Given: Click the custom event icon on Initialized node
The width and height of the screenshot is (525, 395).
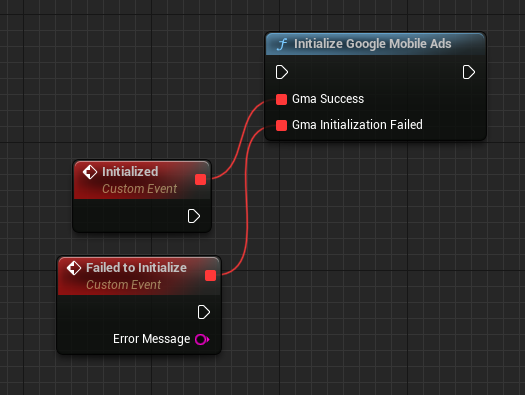Looking at the screenshot, I should 90,172.
